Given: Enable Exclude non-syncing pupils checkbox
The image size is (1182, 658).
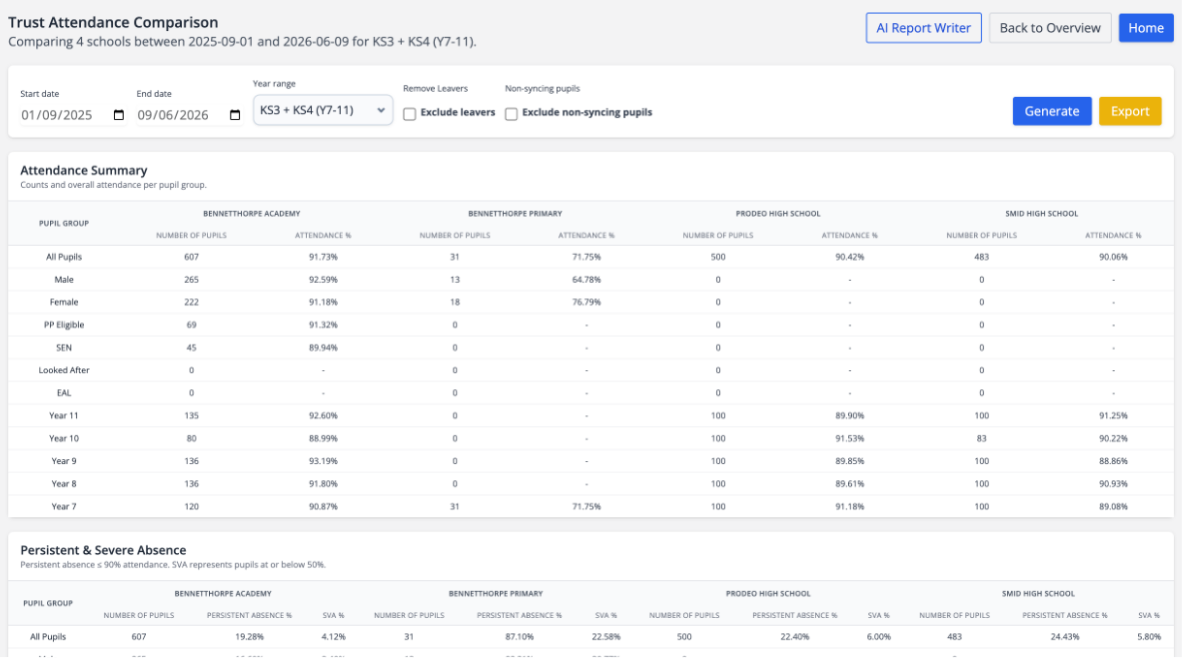Looking at the screenshot, I should pyautogui.click(x=511, y=114).
